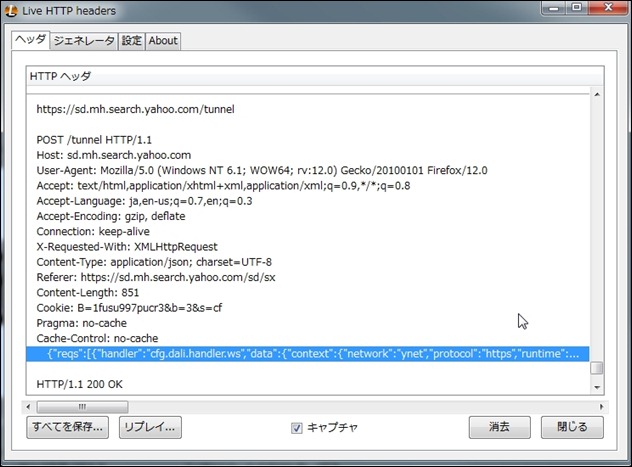Select the https://sd.mh.search.yahoo.com/tunnel URL line
This screenshot has width=632, height=467.
135,109
